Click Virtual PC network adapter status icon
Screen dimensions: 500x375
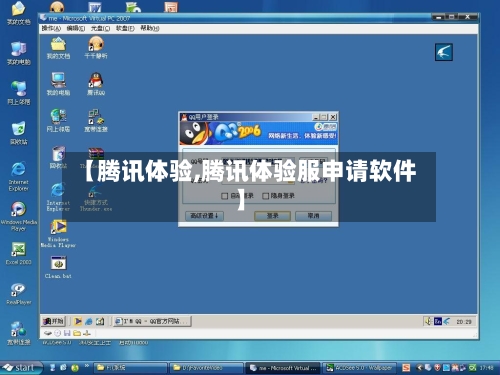point(87,333)
